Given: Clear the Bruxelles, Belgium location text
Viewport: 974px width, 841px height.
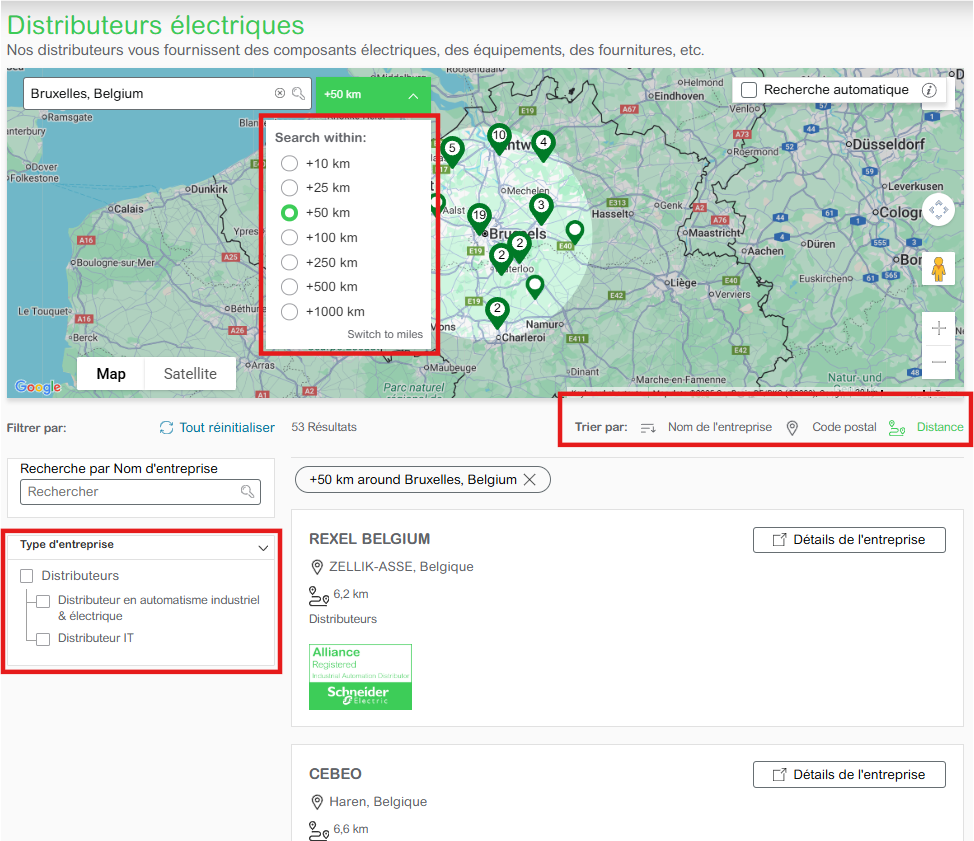Looking at the screenshot, I should click(x=280, y=93).
